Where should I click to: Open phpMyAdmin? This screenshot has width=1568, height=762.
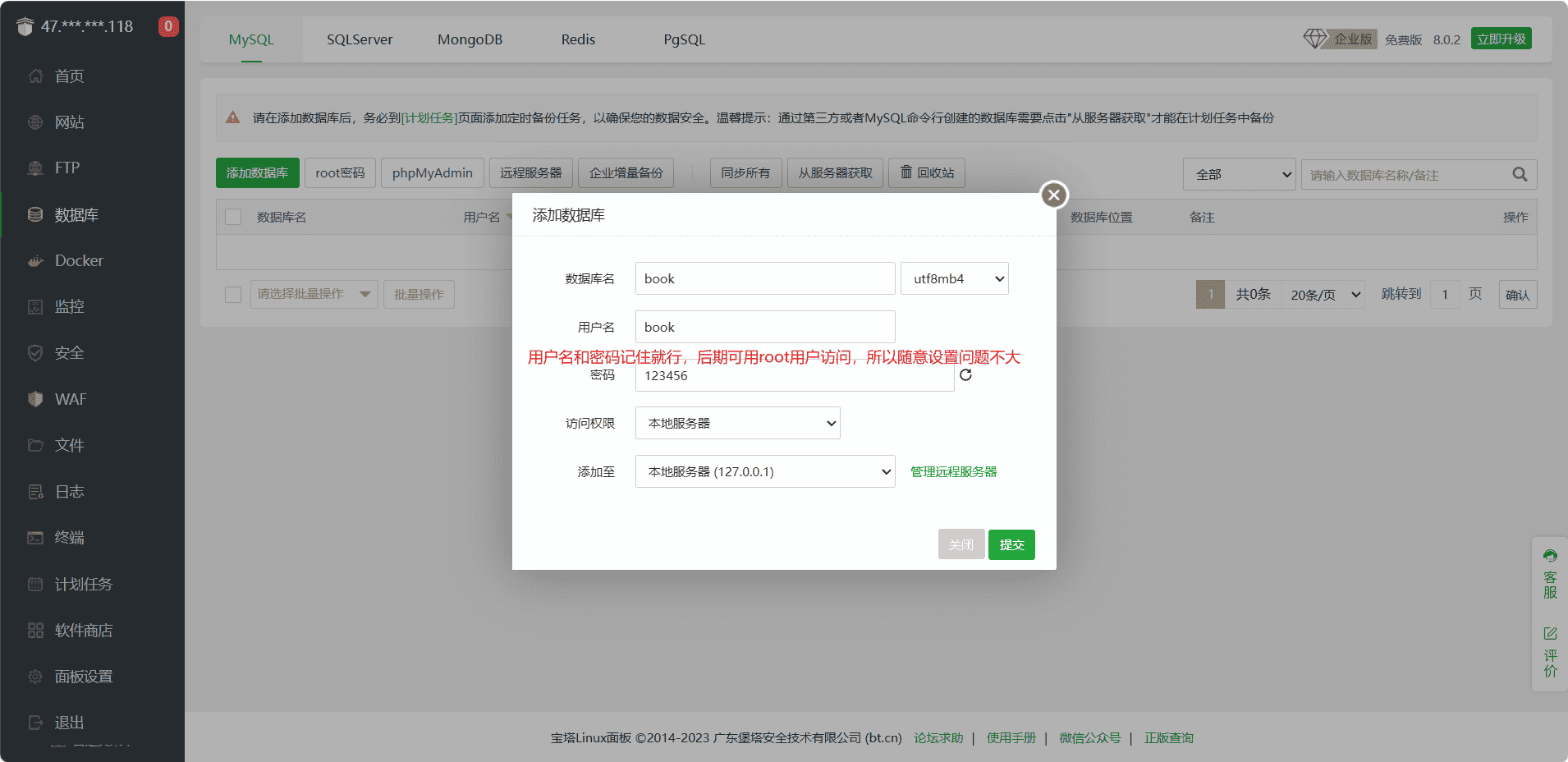pyautogui.click(x=432, y=172)
